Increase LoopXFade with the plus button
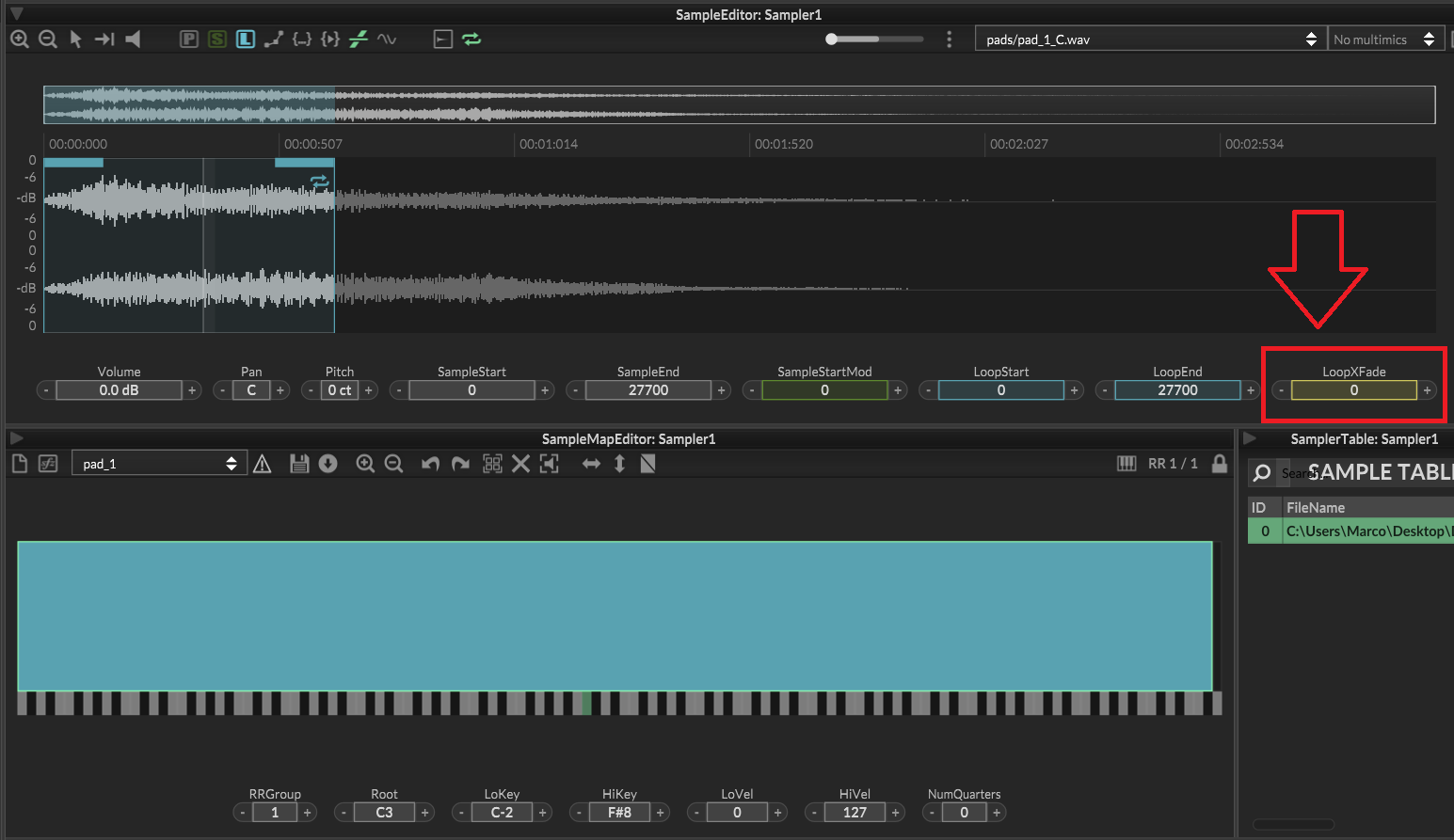 tap(1427, 390)
